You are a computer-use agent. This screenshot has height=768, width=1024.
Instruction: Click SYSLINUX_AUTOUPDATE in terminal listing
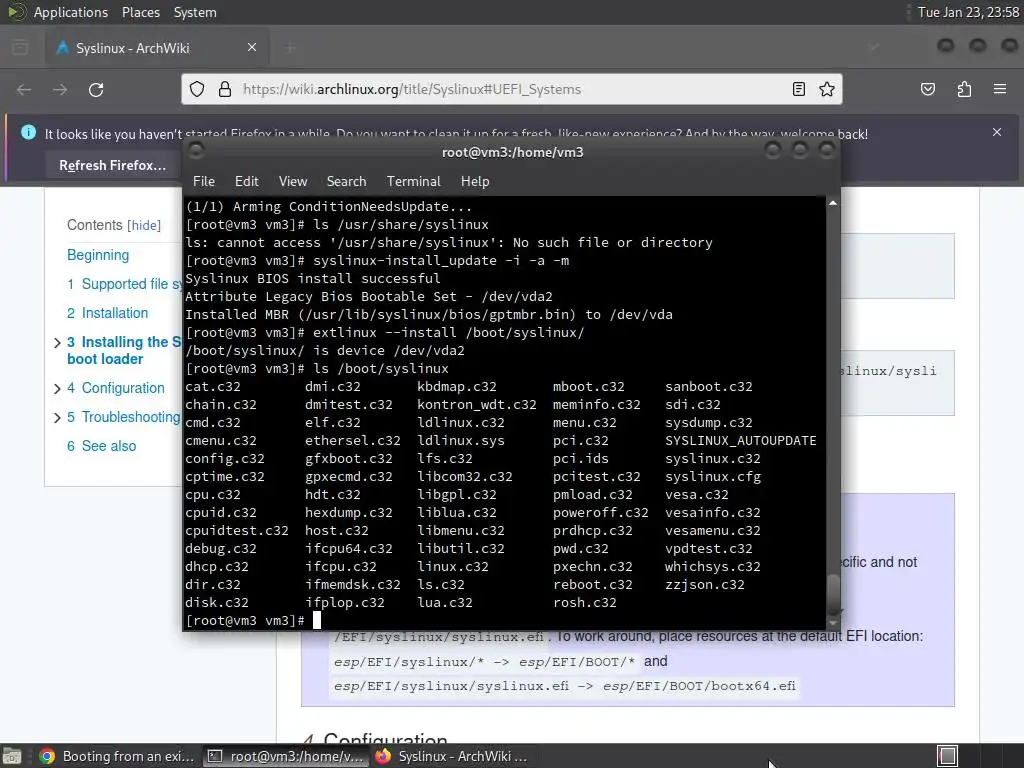click(x=741, y=441)
